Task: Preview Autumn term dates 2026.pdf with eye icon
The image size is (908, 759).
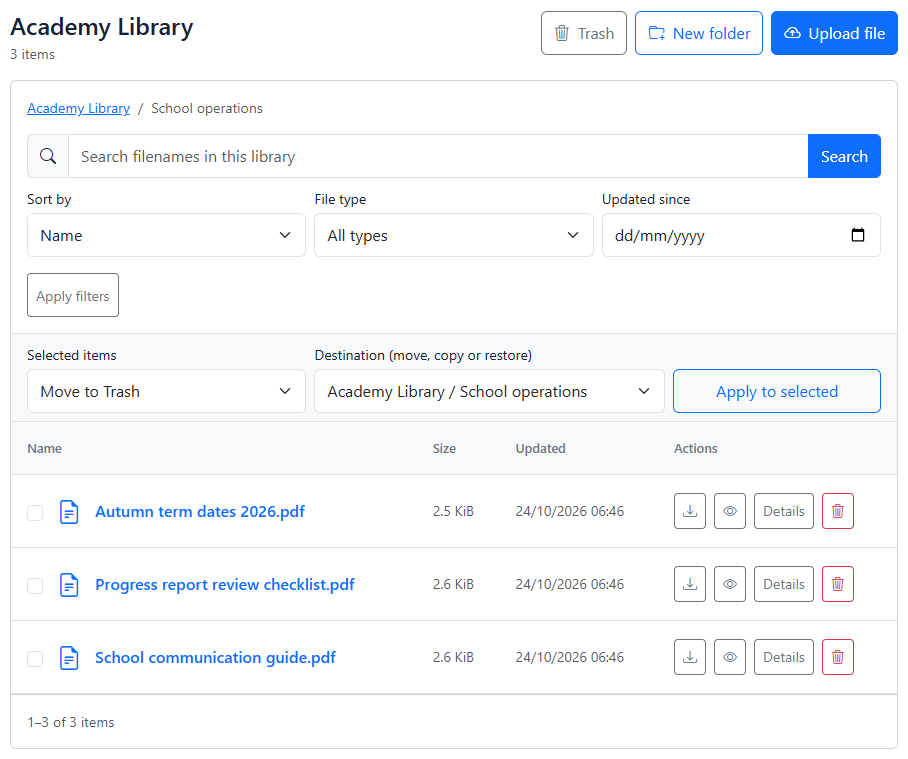Action: click(x=730, y=511)
